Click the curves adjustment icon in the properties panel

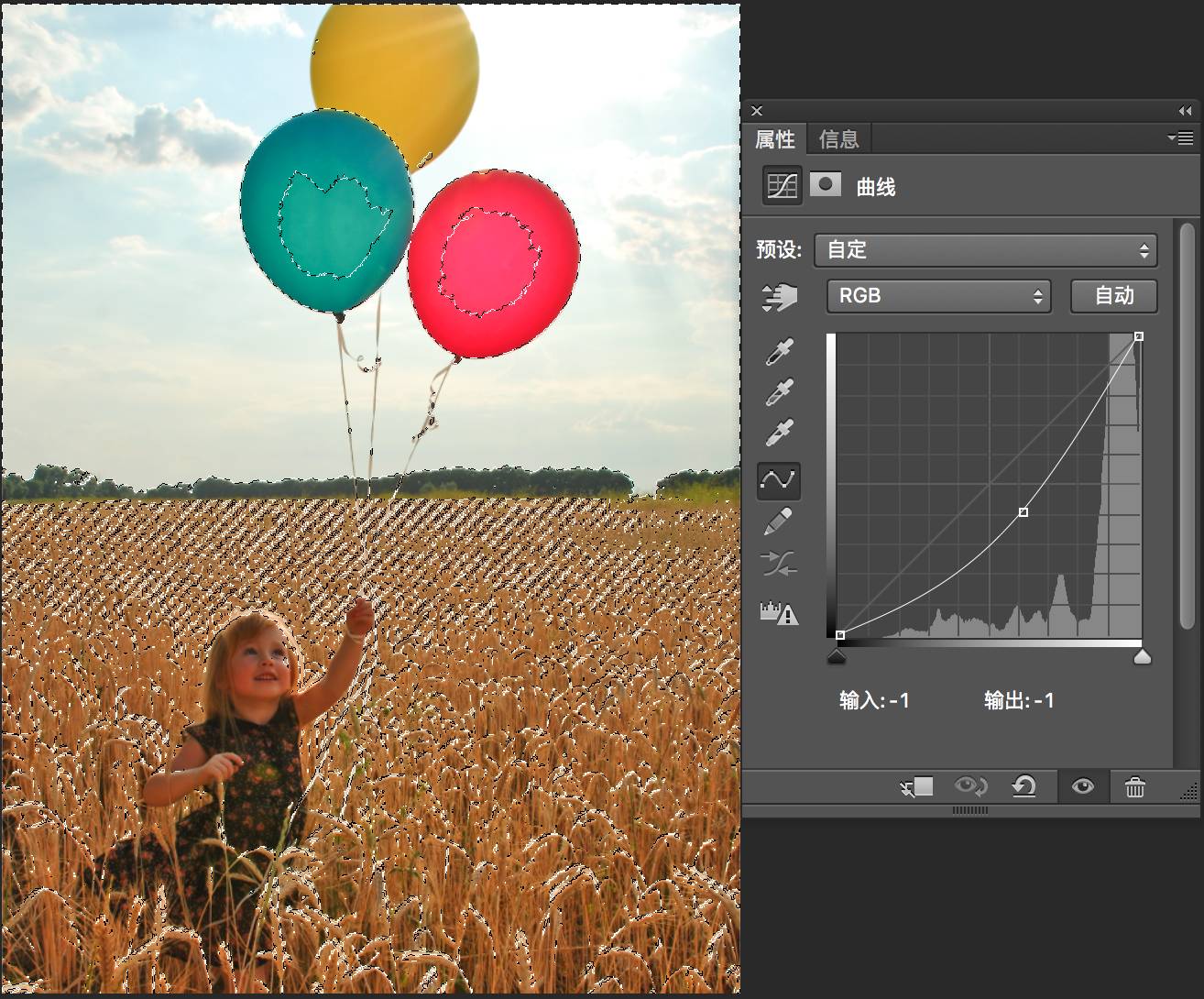coord(783,186)
